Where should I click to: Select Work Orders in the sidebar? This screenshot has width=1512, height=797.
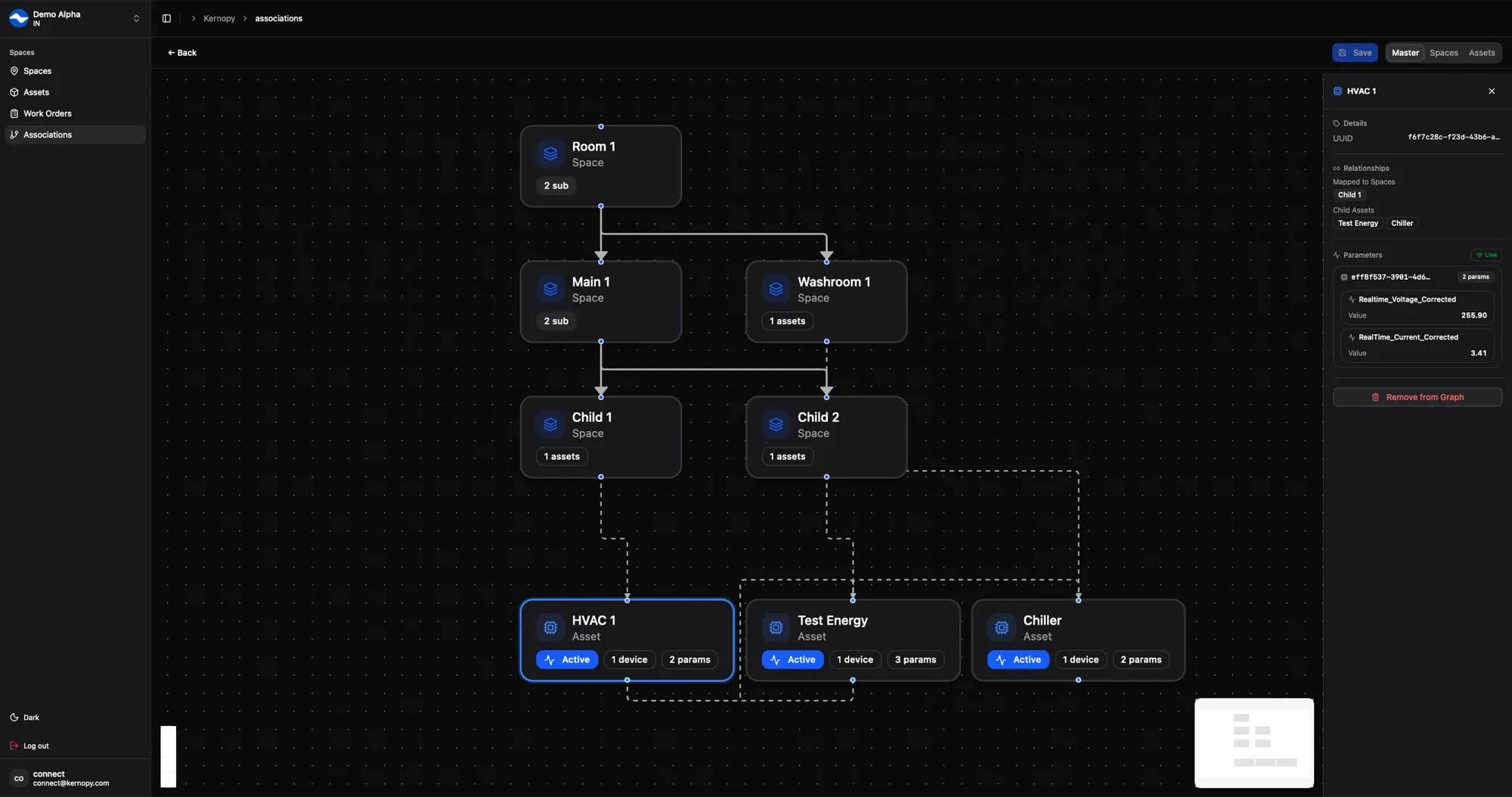click(x=47, y=113)
